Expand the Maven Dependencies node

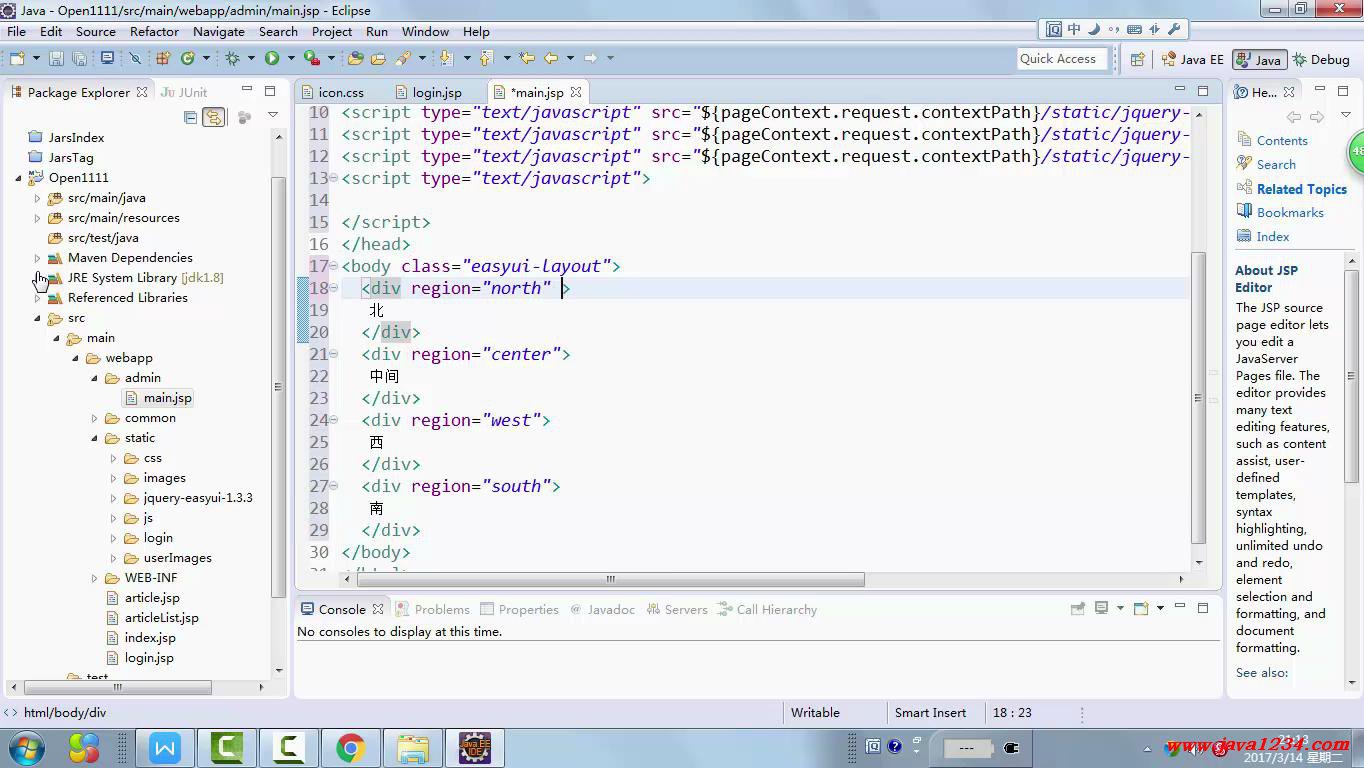click(x=37, y=258)
